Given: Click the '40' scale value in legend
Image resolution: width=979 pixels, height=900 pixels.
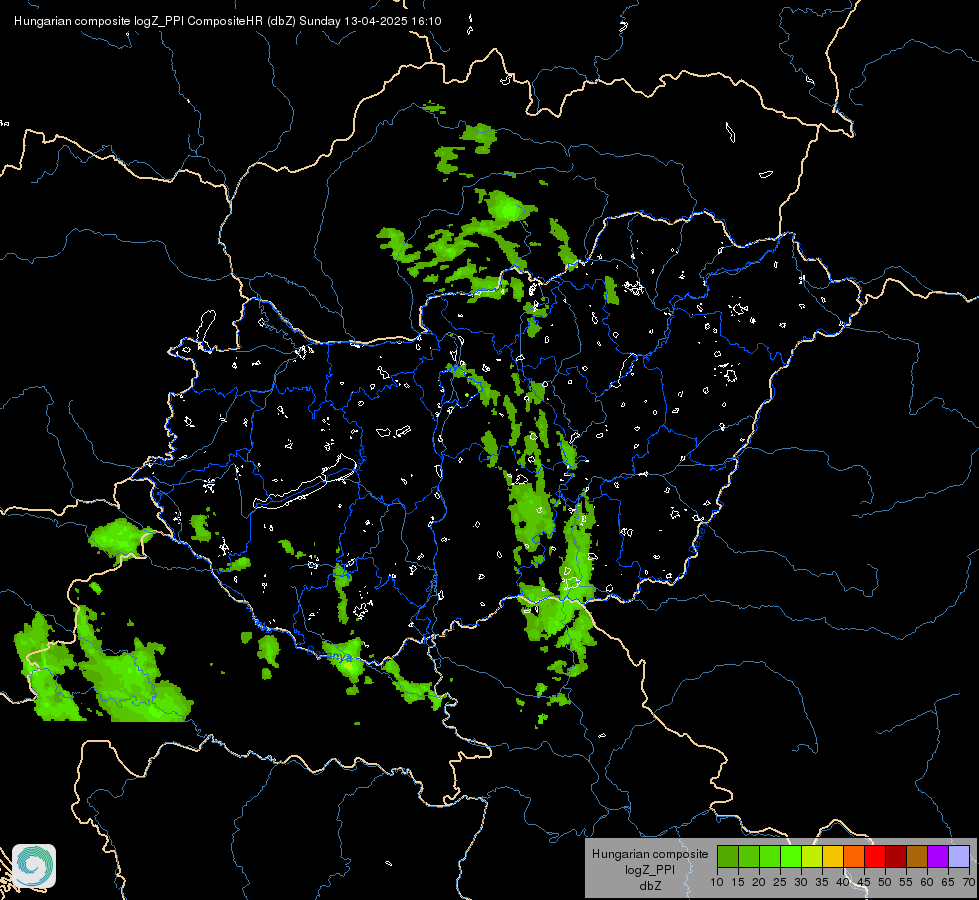Looking at the screenshot, I should click(843, 883).
